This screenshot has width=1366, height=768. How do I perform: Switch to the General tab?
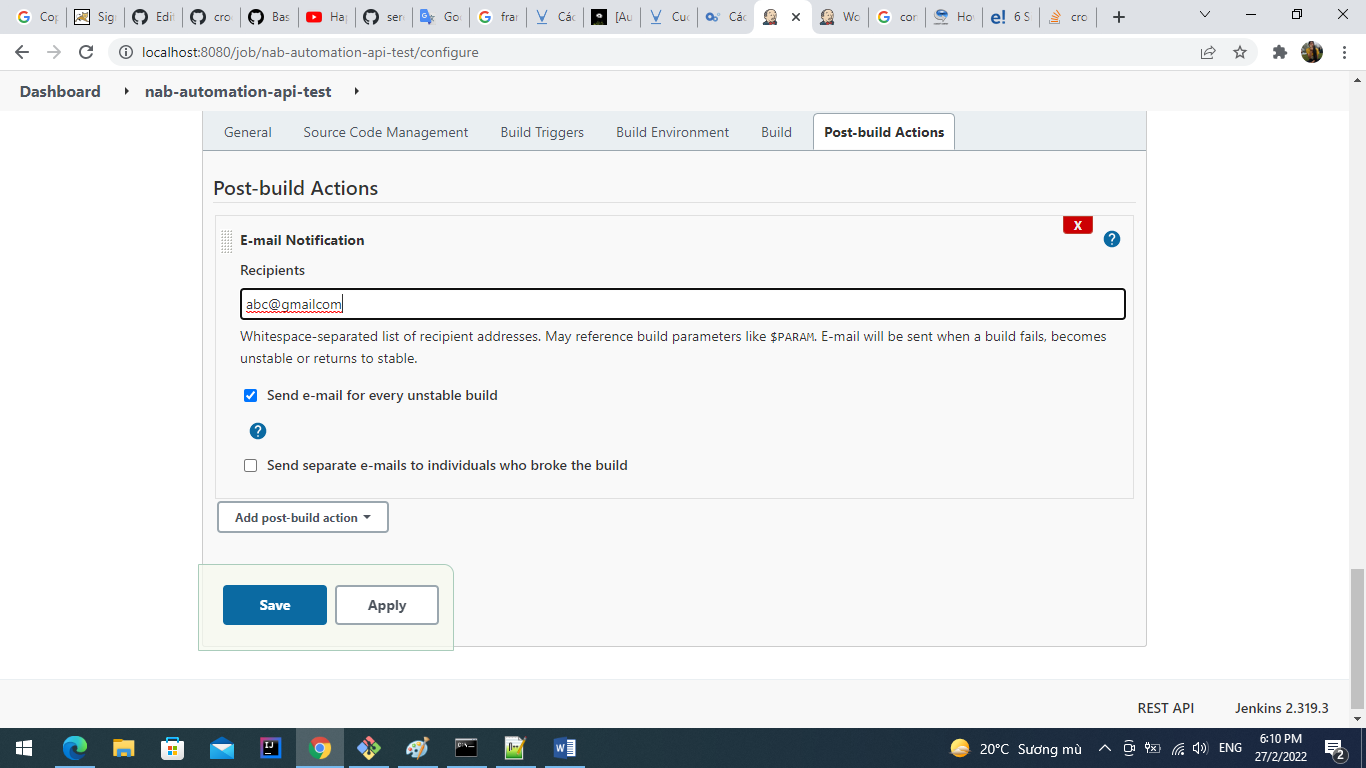click(248, 132)
